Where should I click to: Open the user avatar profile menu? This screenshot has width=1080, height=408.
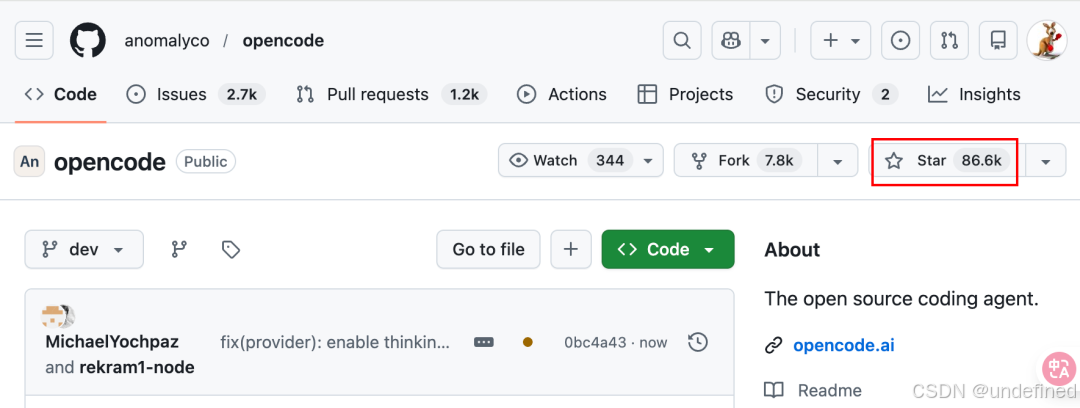point(1047,41)
